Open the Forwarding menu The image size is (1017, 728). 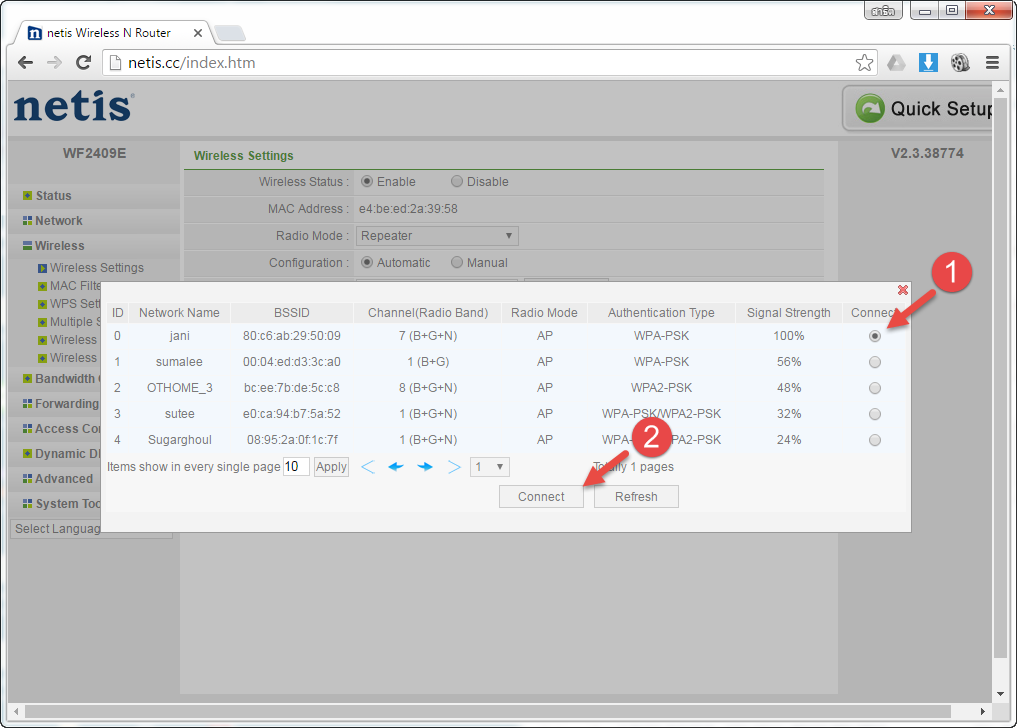tap(67, 404)
